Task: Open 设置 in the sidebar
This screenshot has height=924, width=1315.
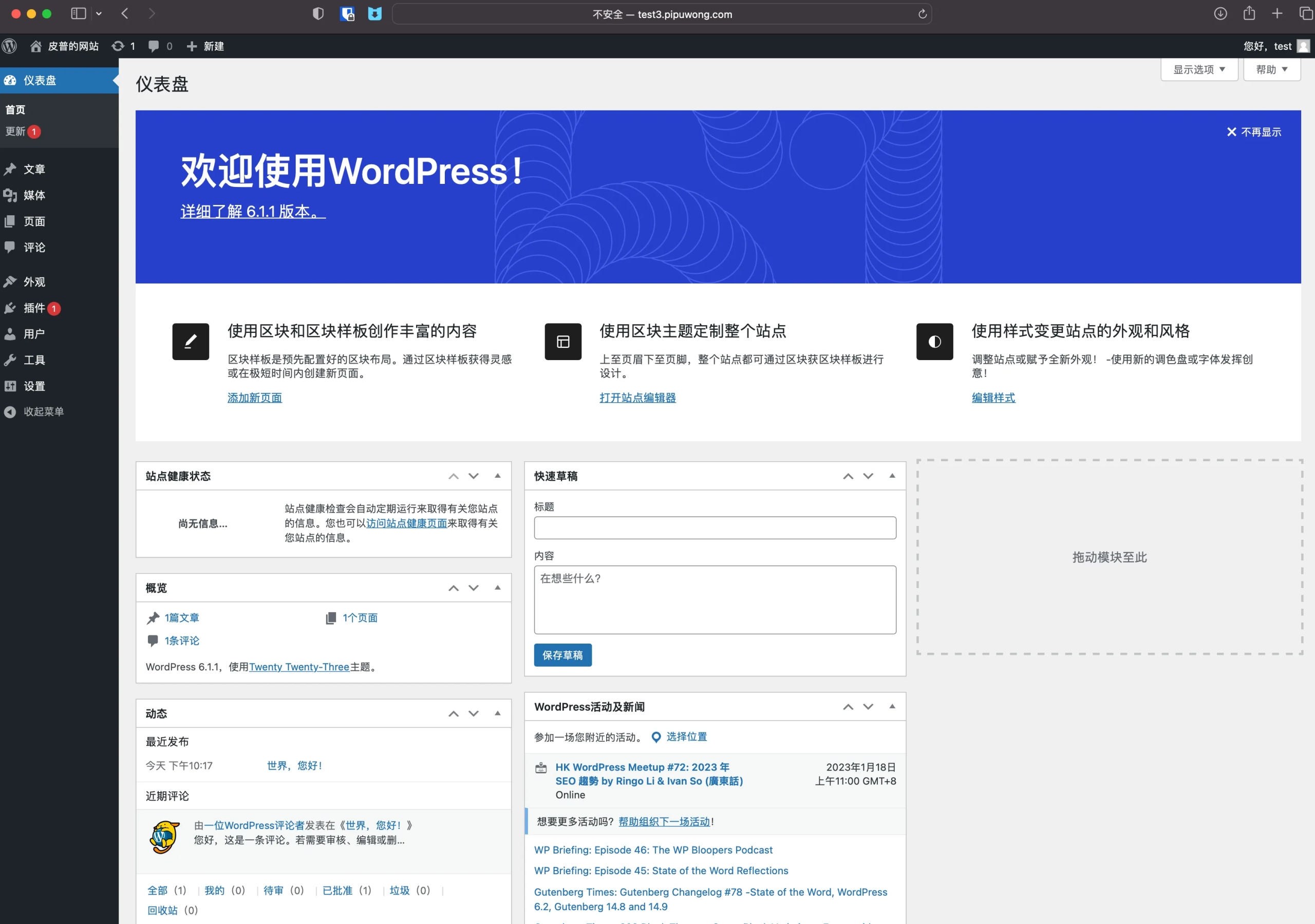Action: pyautogui.click(x=34, y=386)
